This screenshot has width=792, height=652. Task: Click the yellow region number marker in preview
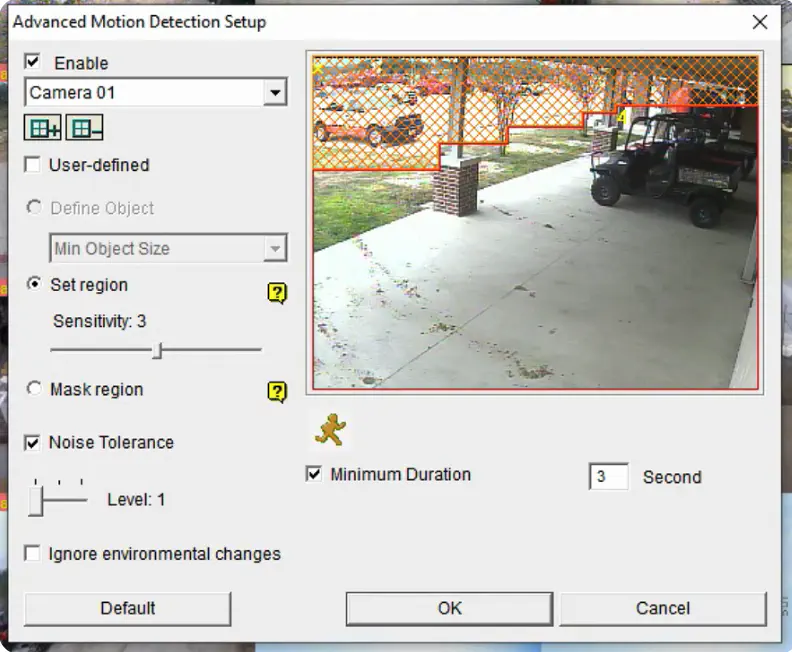[622, 117]
